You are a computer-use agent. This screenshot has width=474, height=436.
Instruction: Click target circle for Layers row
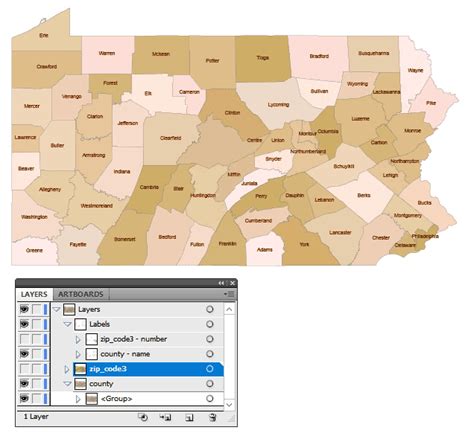[210, 309]
